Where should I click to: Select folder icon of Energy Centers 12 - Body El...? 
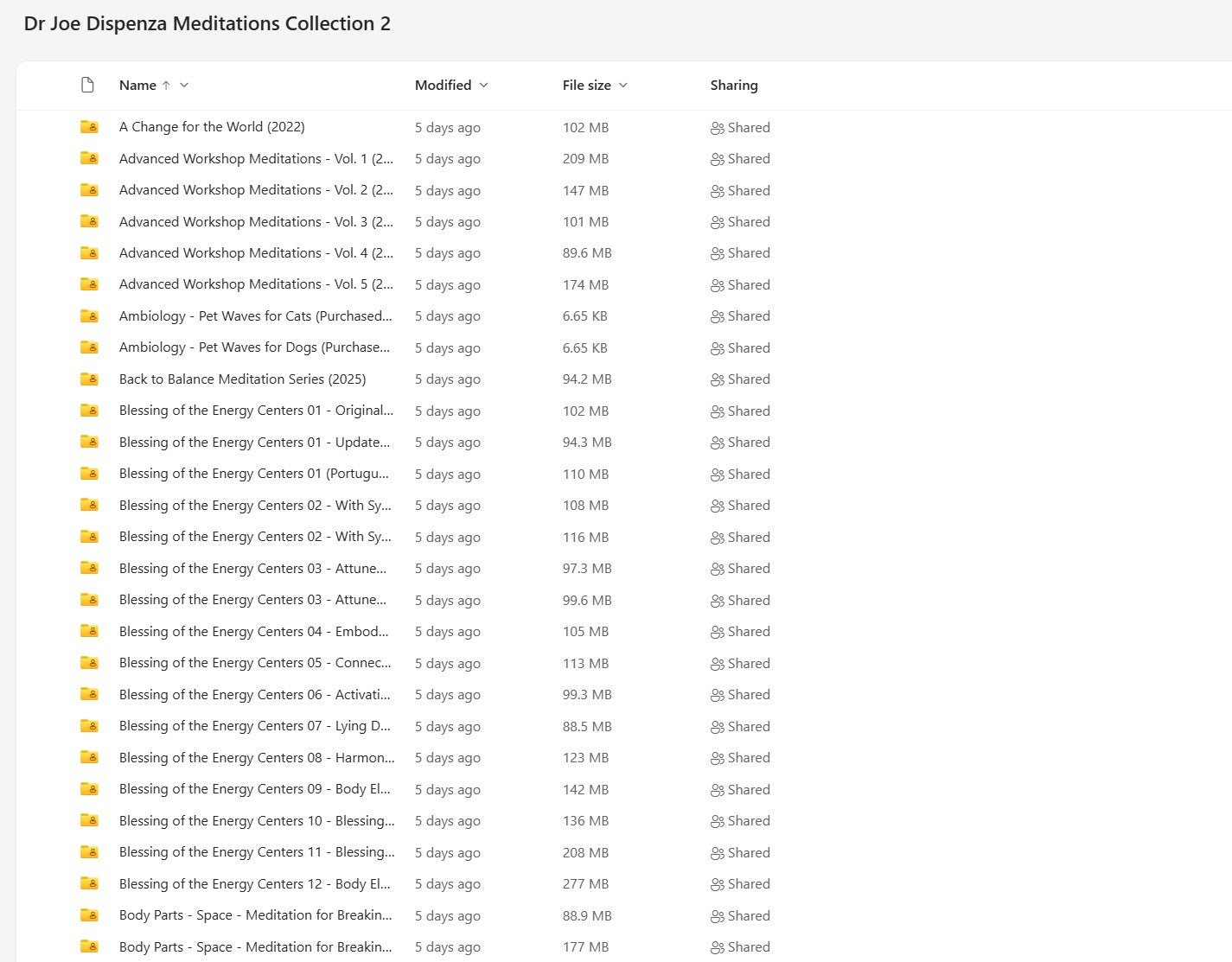point(89,884)
